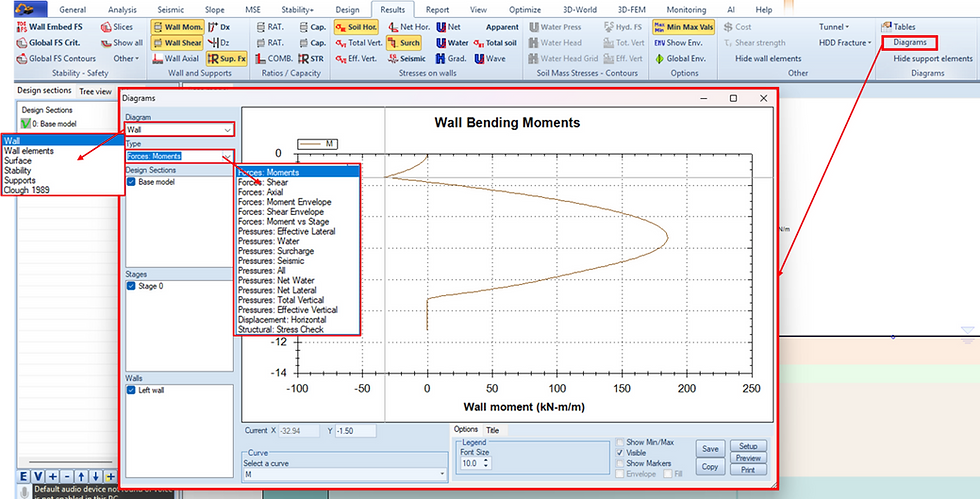Click the Copy button in Diagrams

coord(710,466)
